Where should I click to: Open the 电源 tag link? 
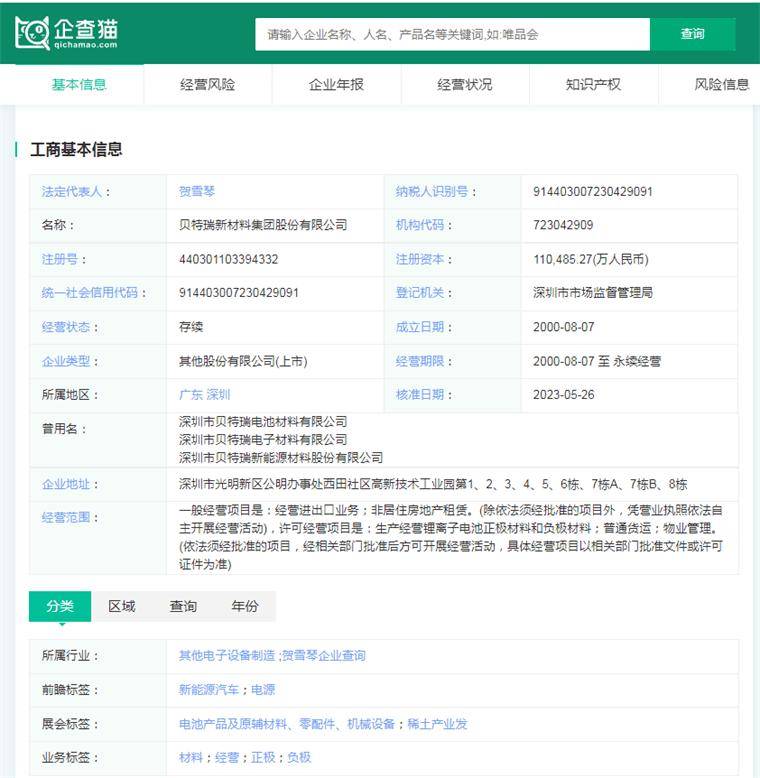coord(263,690)
